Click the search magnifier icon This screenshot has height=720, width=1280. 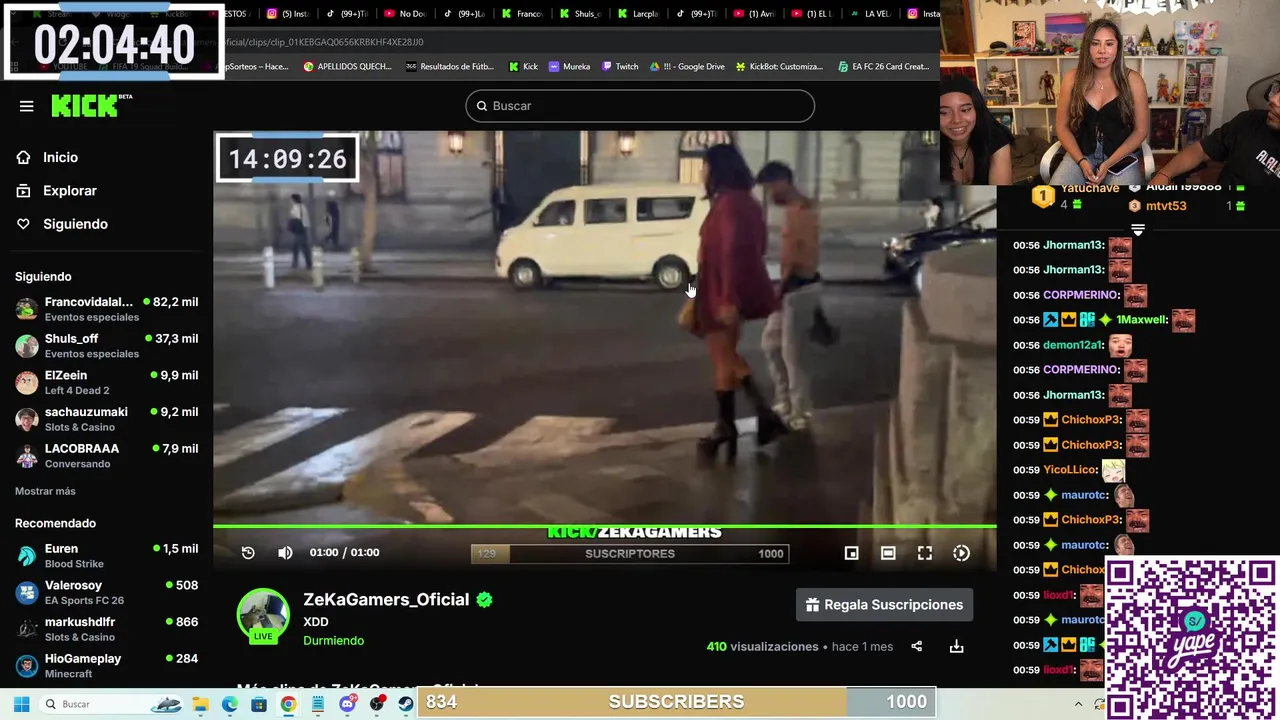click(x=481, y=106)
